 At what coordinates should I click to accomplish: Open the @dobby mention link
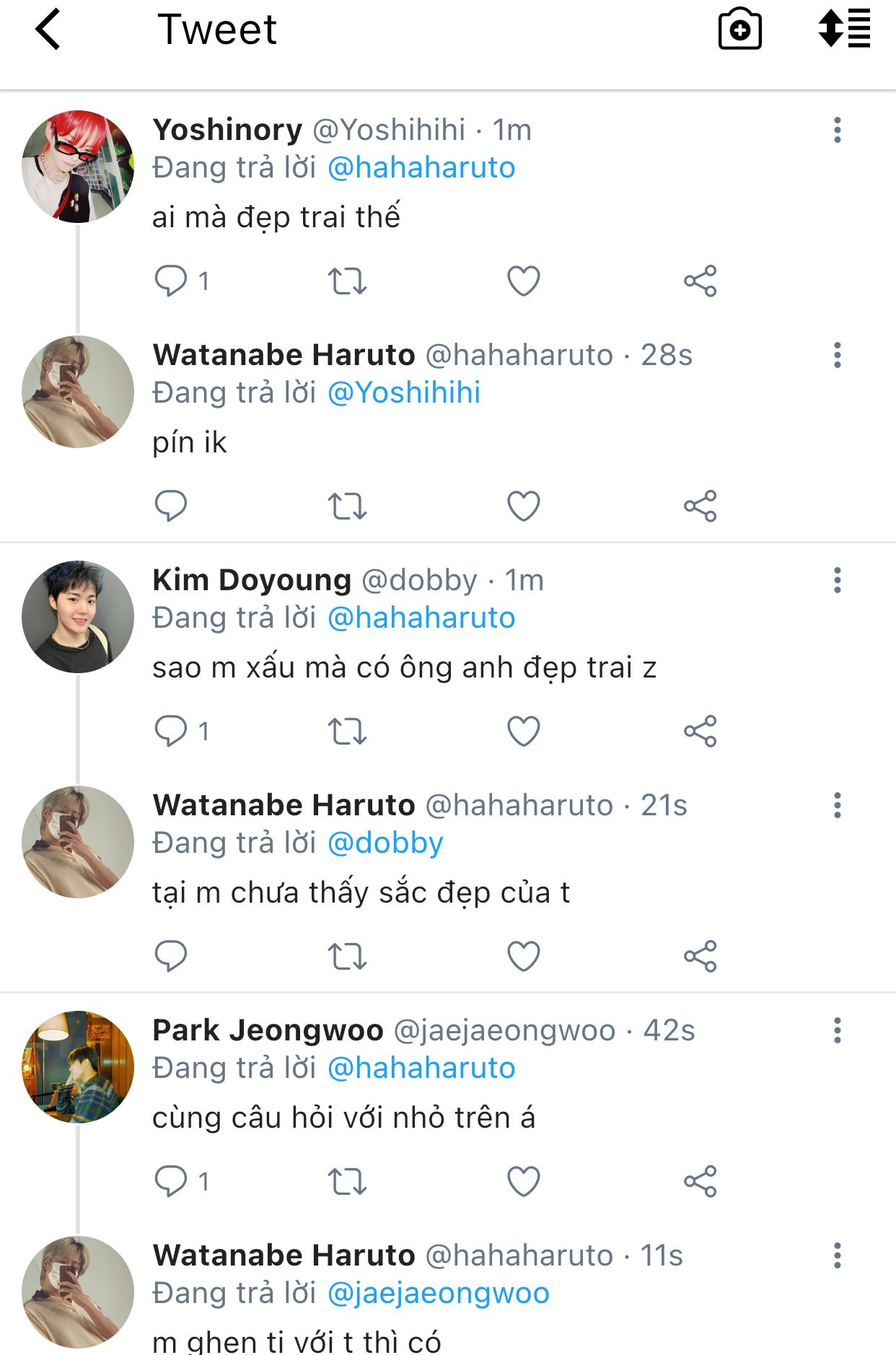[385, 843]
